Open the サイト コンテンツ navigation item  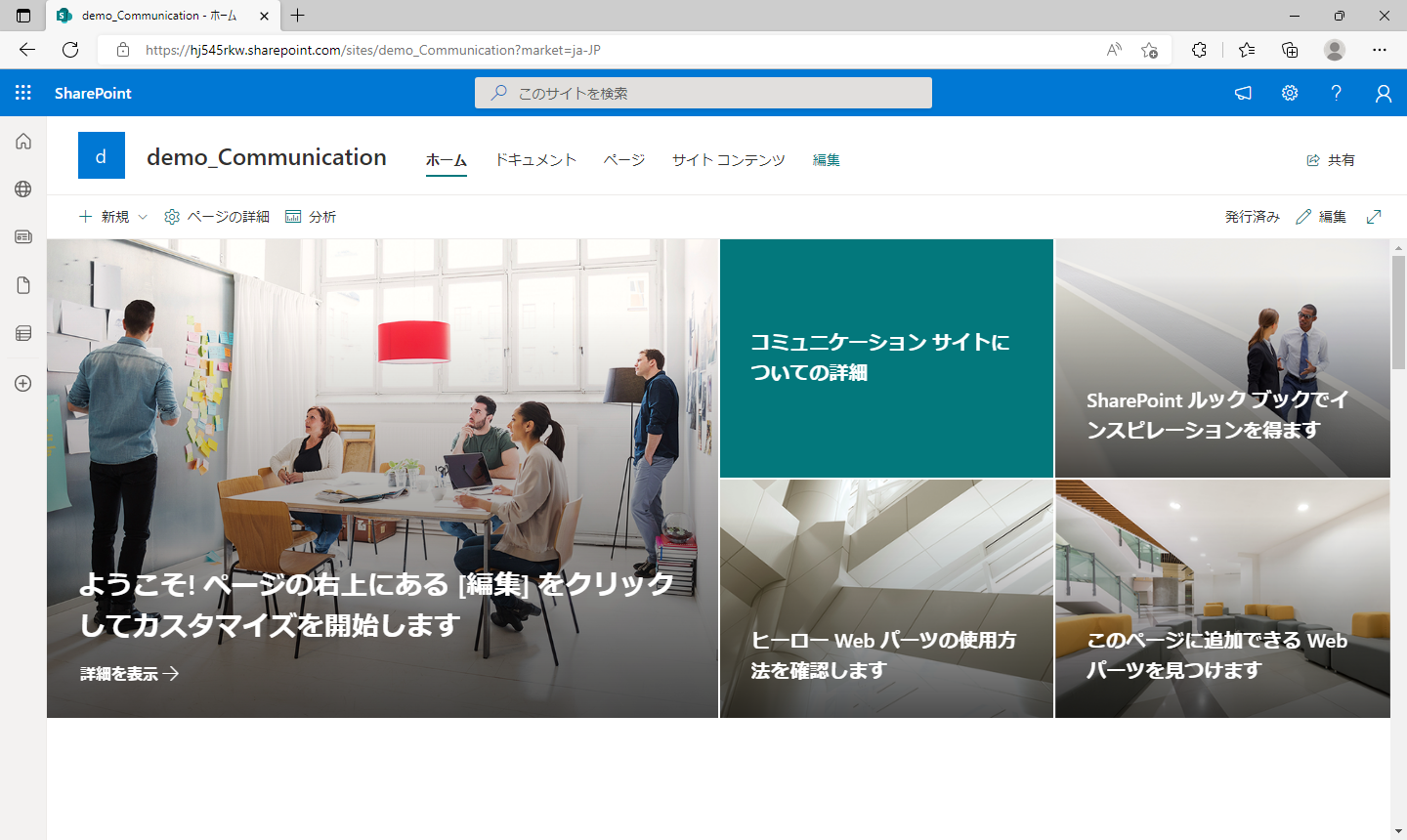pos(729,160)
